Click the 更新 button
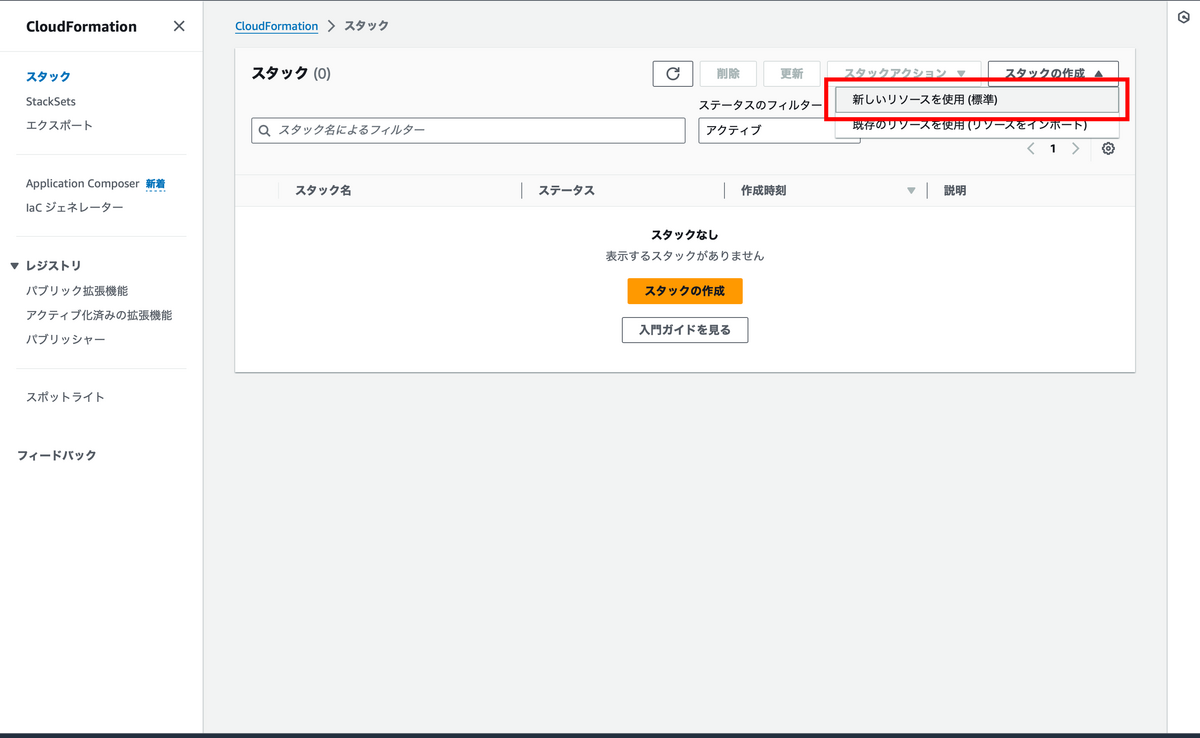Image resolution: width=1200 pixels, height=738 pixels. [792, 74]
